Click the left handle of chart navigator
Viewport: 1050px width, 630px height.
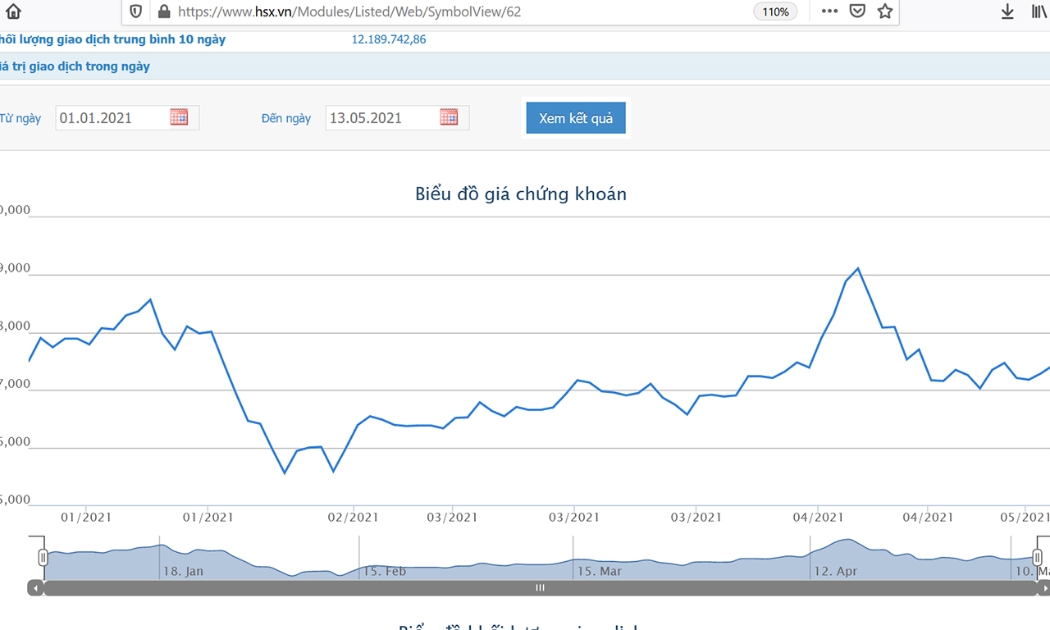pyautogui.click(x=43, y=557)
